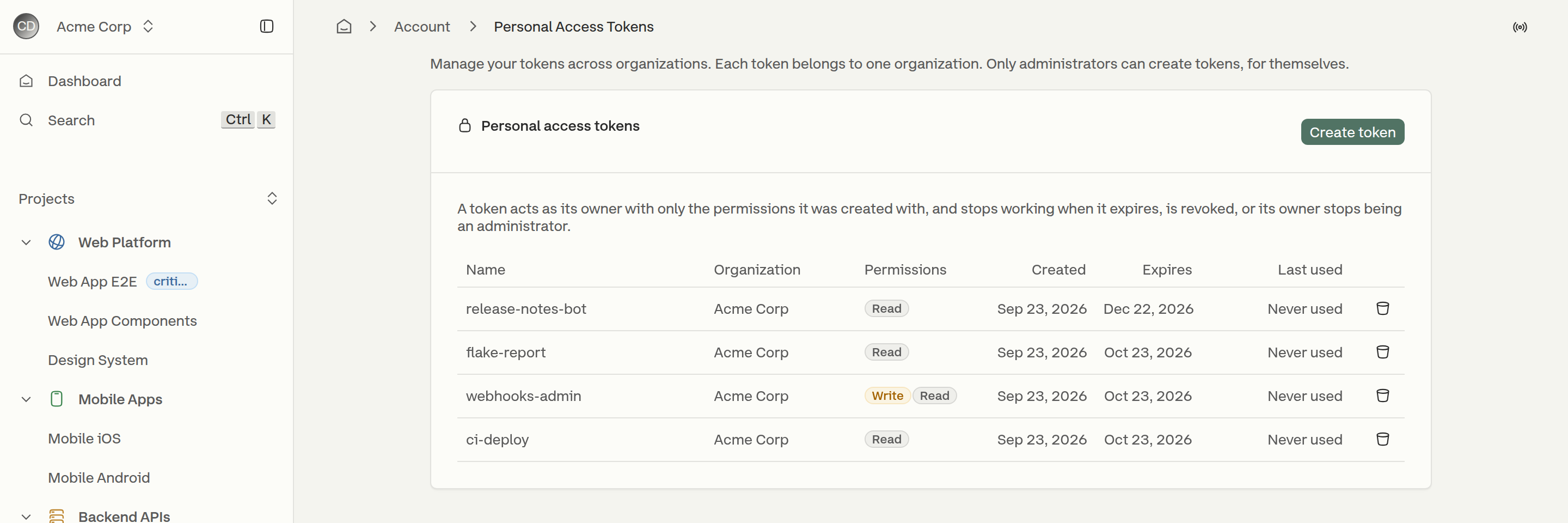Collapse the Backend APIs project group
Viewport: 1568px width, 523px height.
[26, 516]
